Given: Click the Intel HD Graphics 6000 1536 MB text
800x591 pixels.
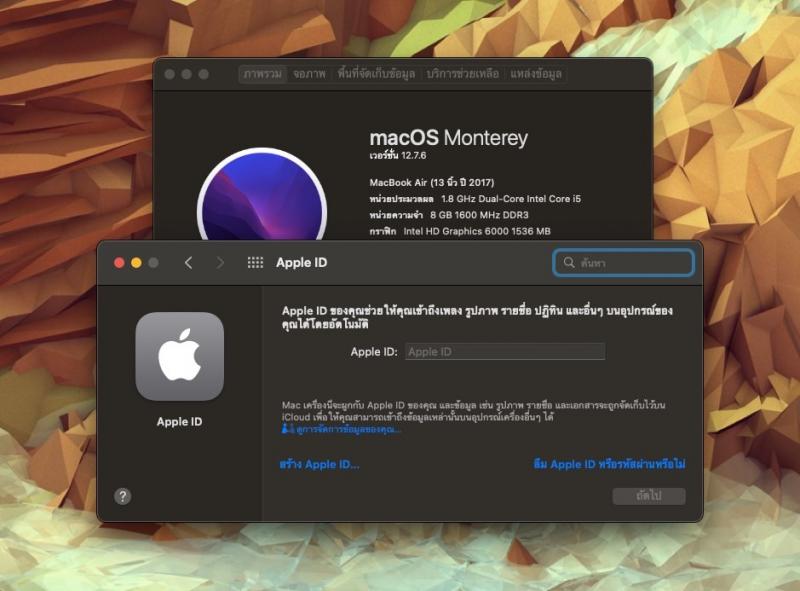Looking at the screenshot, I should click(x=477, y=231).
